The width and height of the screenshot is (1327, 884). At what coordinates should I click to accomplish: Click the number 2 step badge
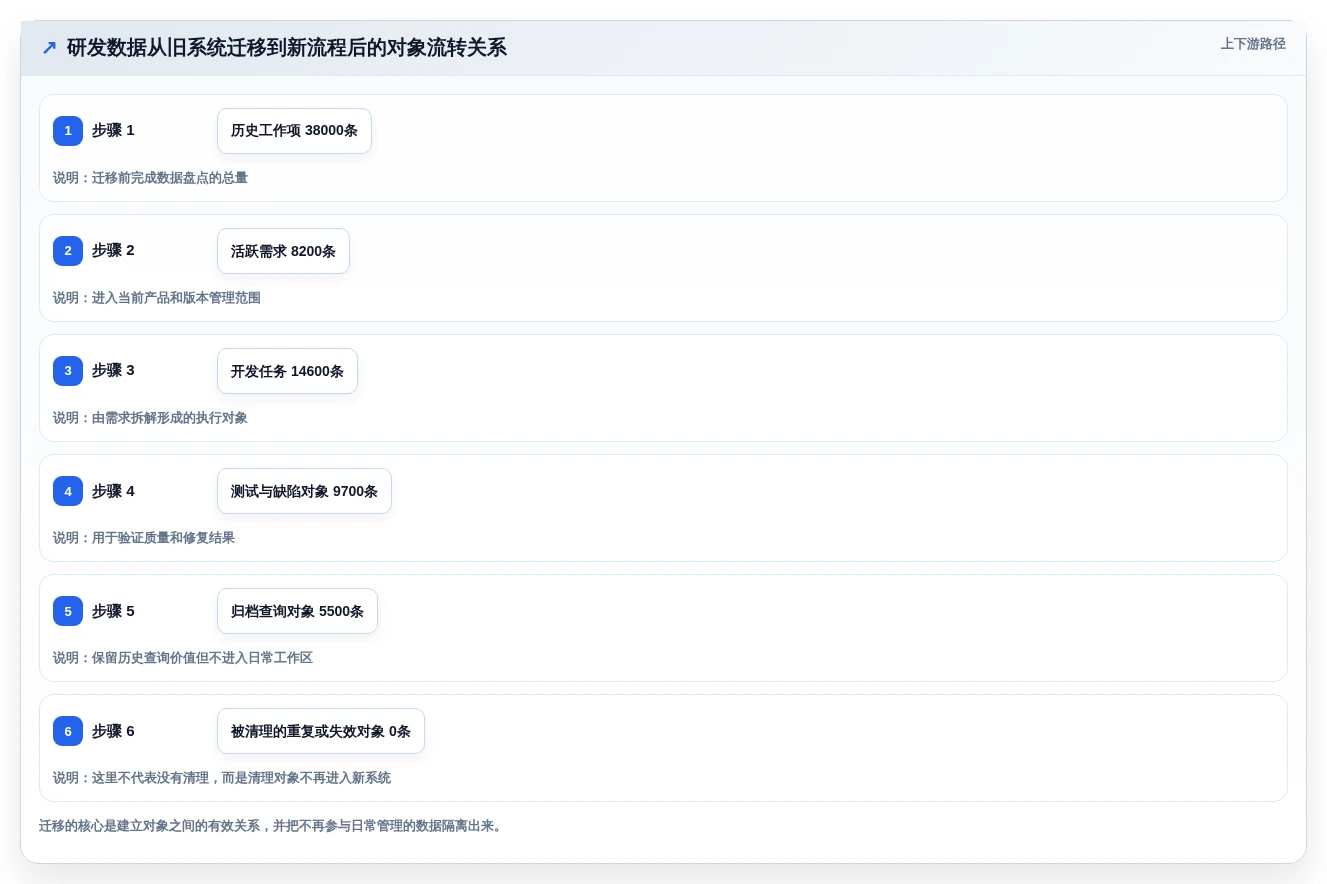pyautogui.click(x=68, y=251)
